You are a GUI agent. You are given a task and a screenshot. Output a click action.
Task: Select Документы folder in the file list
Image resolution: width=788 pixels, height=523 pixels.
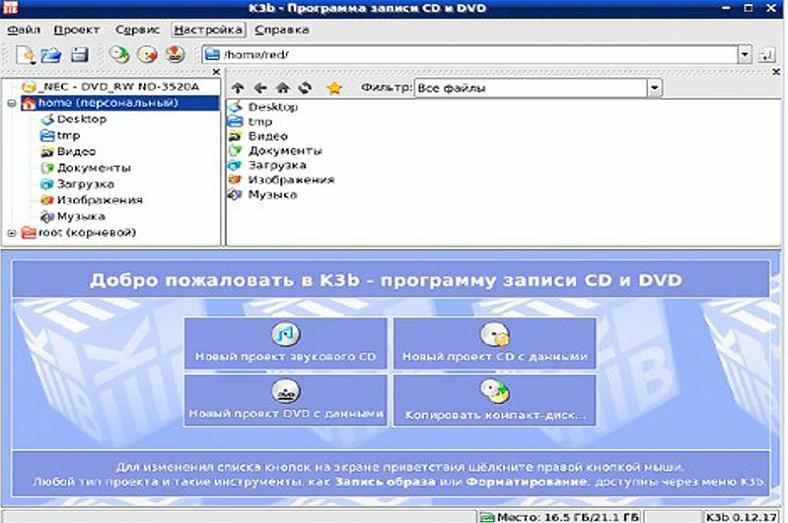pos(285,151)
